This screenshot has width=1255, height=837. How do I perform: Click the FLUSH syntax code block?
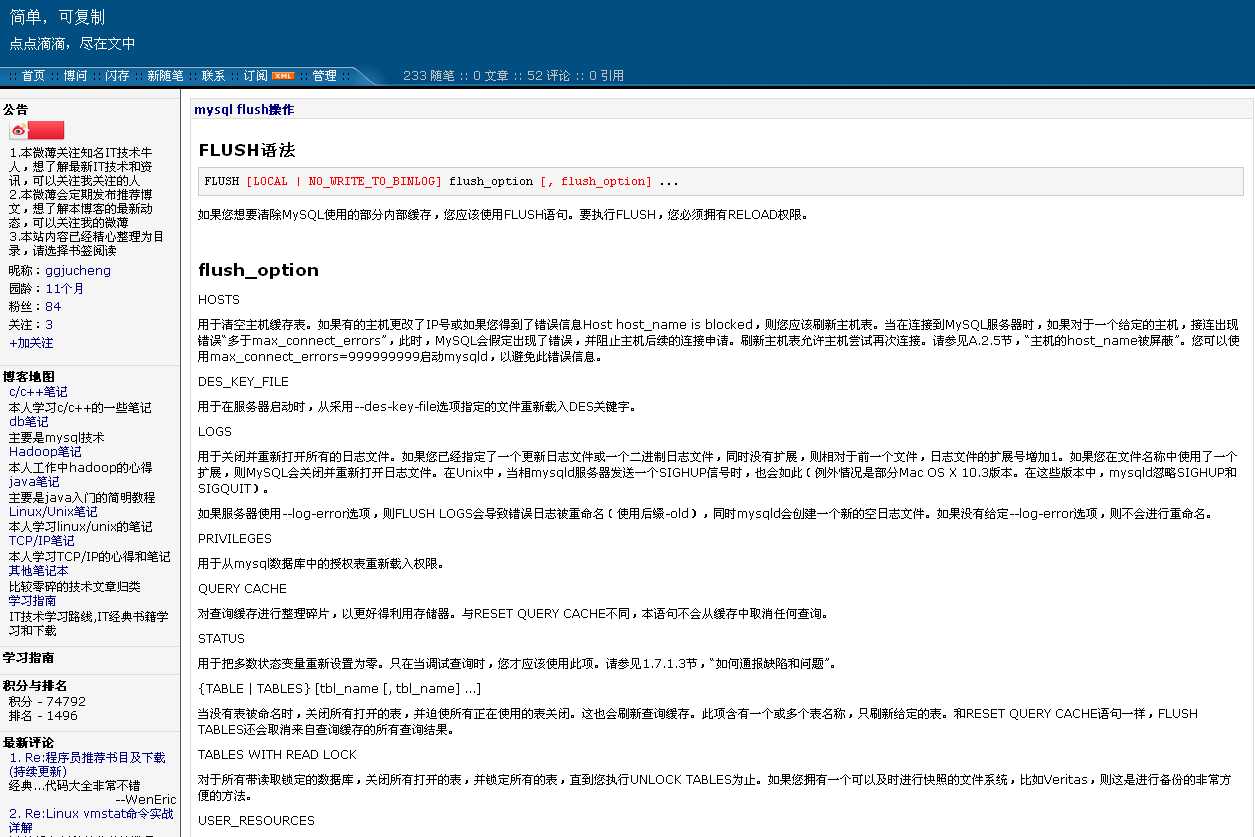720,181
